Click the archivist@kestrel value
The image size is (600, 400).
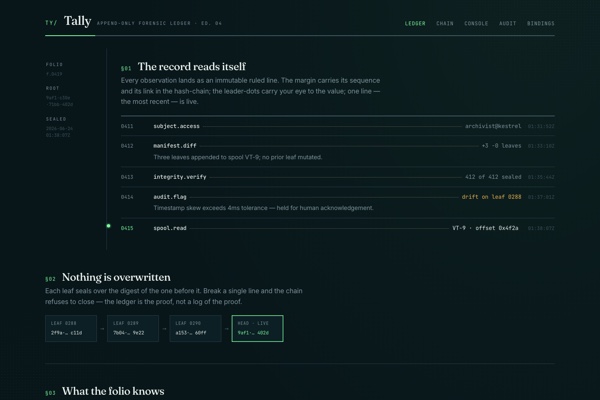(493, 126)
